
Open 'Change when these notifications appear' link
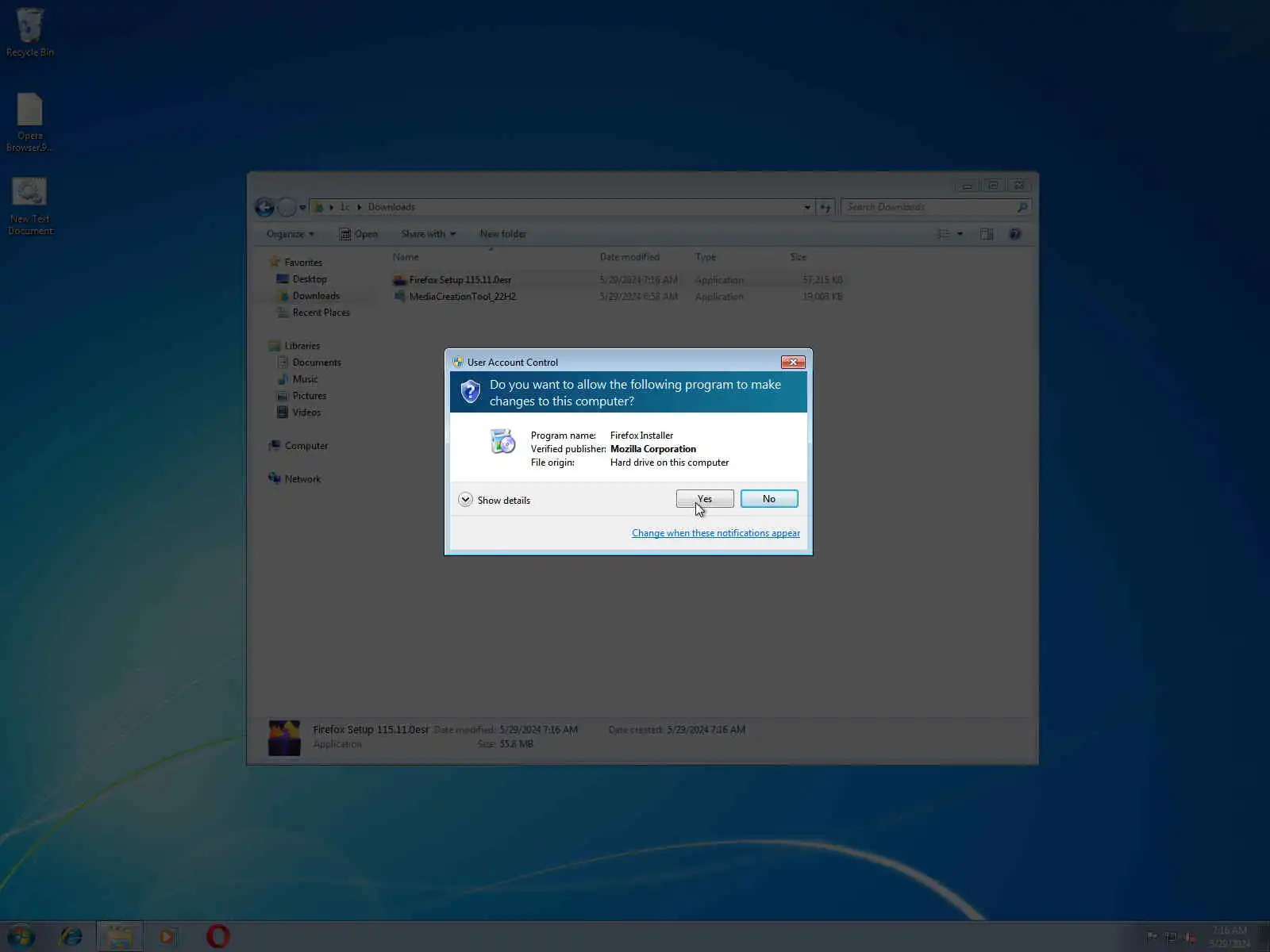716,533
